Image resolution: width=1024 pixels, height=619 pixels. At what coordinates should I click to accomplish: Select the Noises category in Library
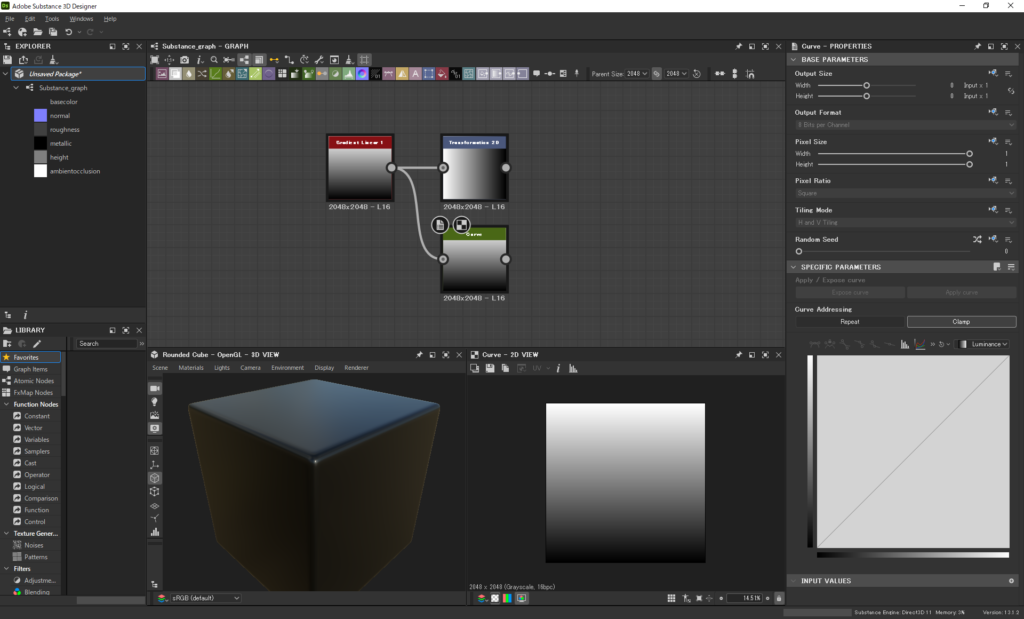[x=33, y=545]
